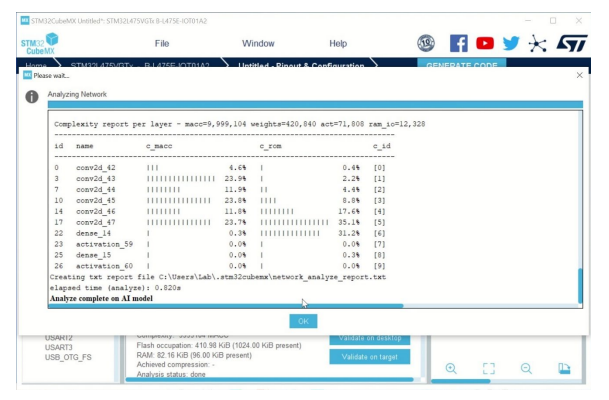Click the 'Analysis status: done' text
Viewport: 609px width, 400px height.
coord(171,374)
